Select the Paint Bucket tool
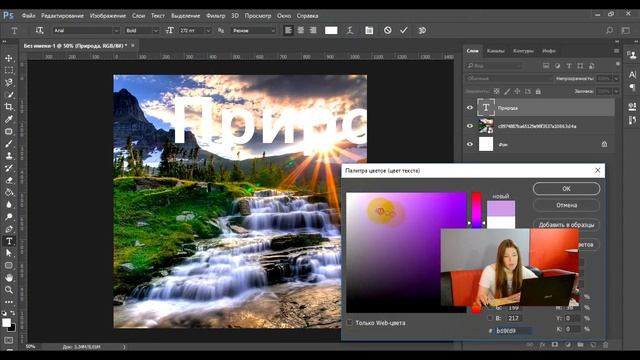The height and width of the screenshot is (360, 640). pos(9,193)
